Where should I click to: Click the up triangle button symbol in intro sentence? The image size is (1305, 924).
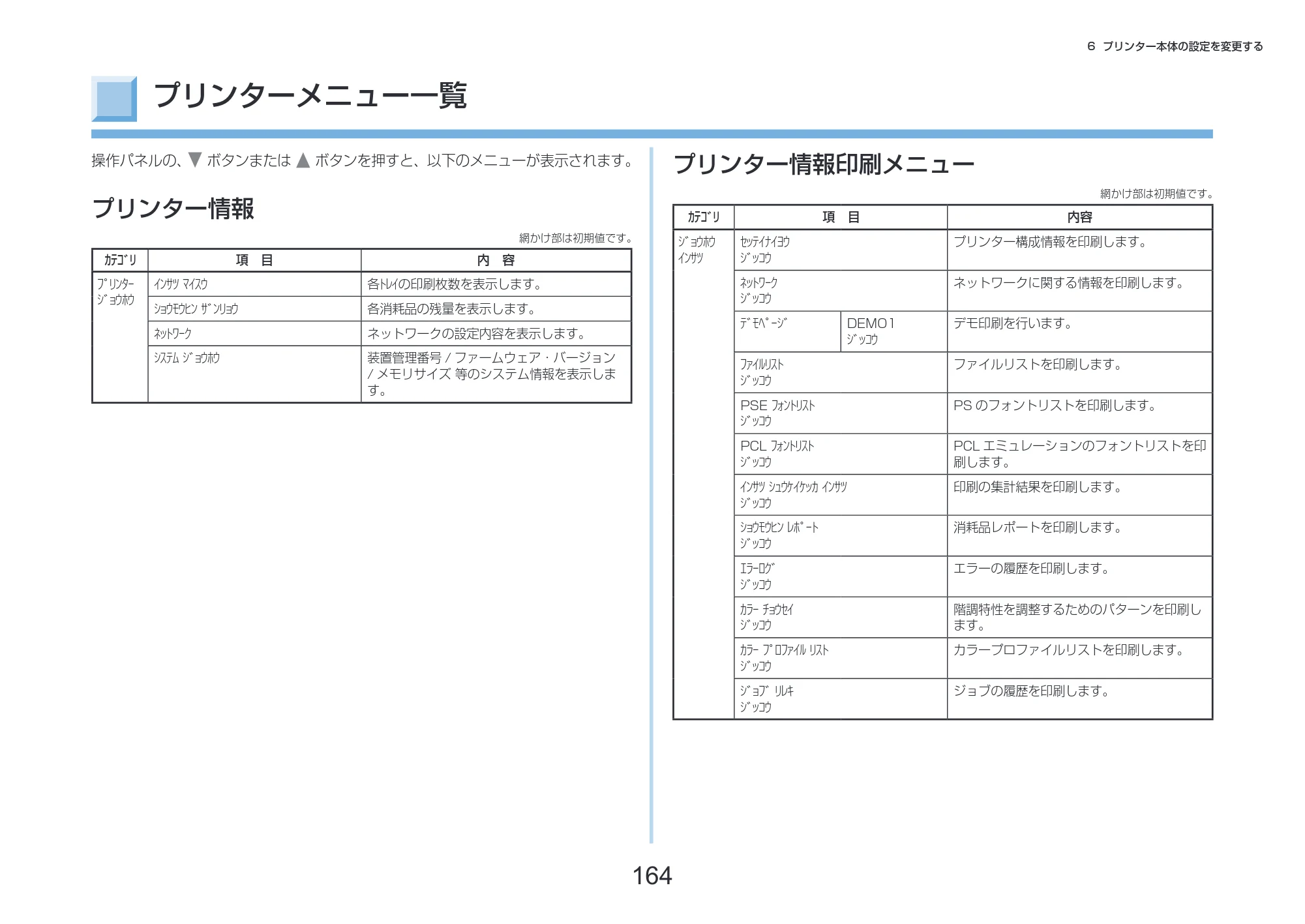303,160
